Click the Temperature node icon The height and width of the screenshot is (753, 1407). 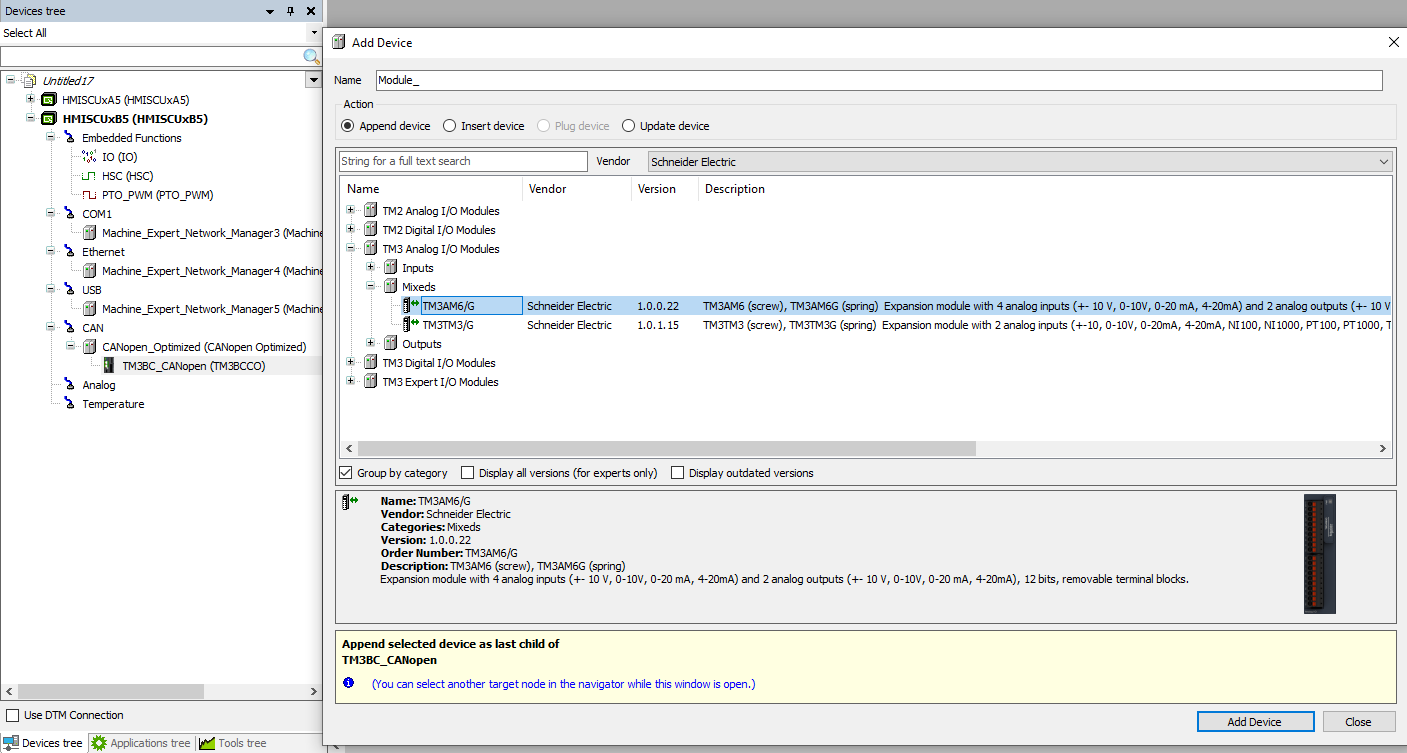point(69,404)
